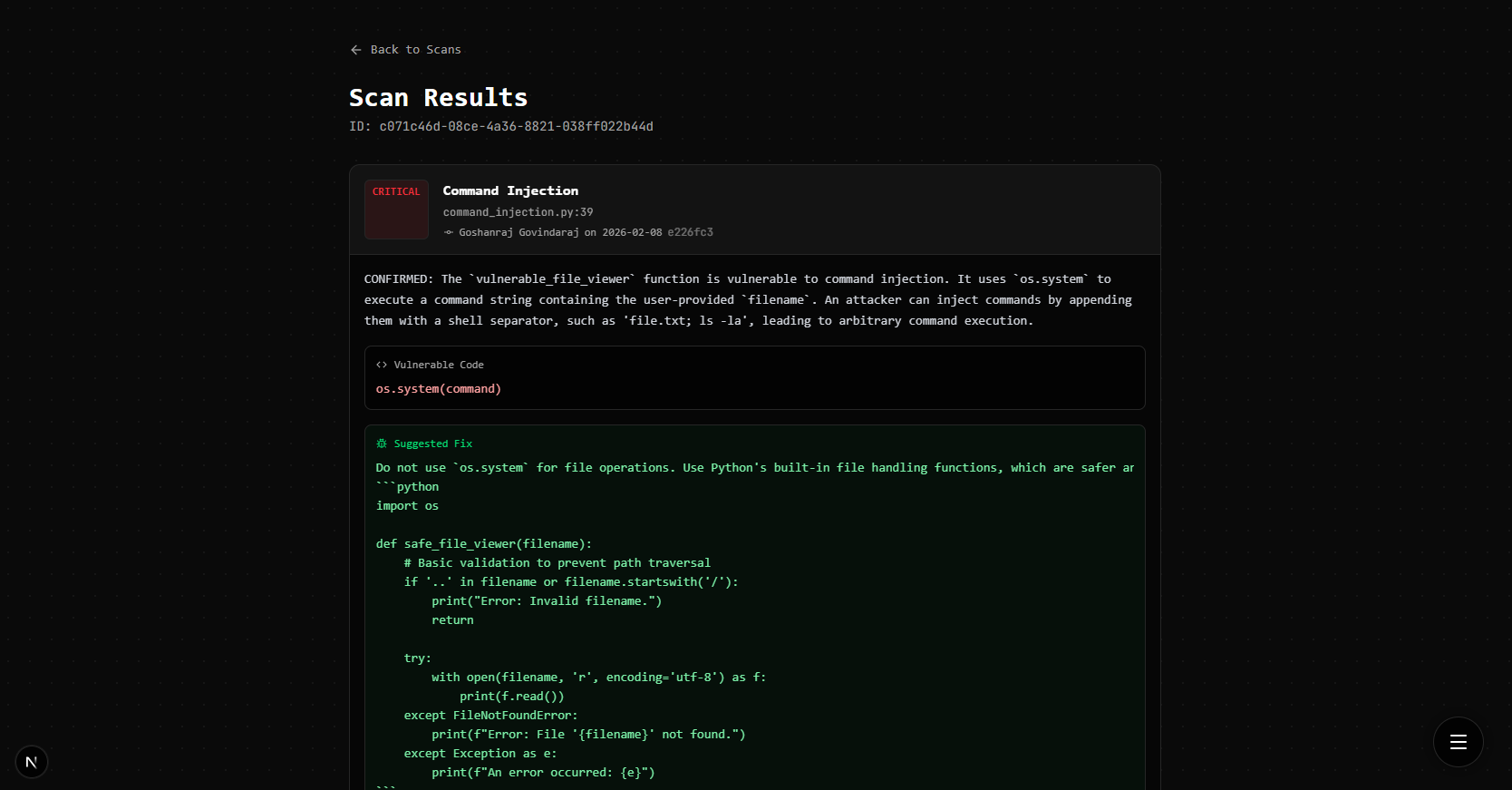The image size is (1512, 790).
Task: Click the bug icon beside Suggested Fix
Action: pos(382,444)
